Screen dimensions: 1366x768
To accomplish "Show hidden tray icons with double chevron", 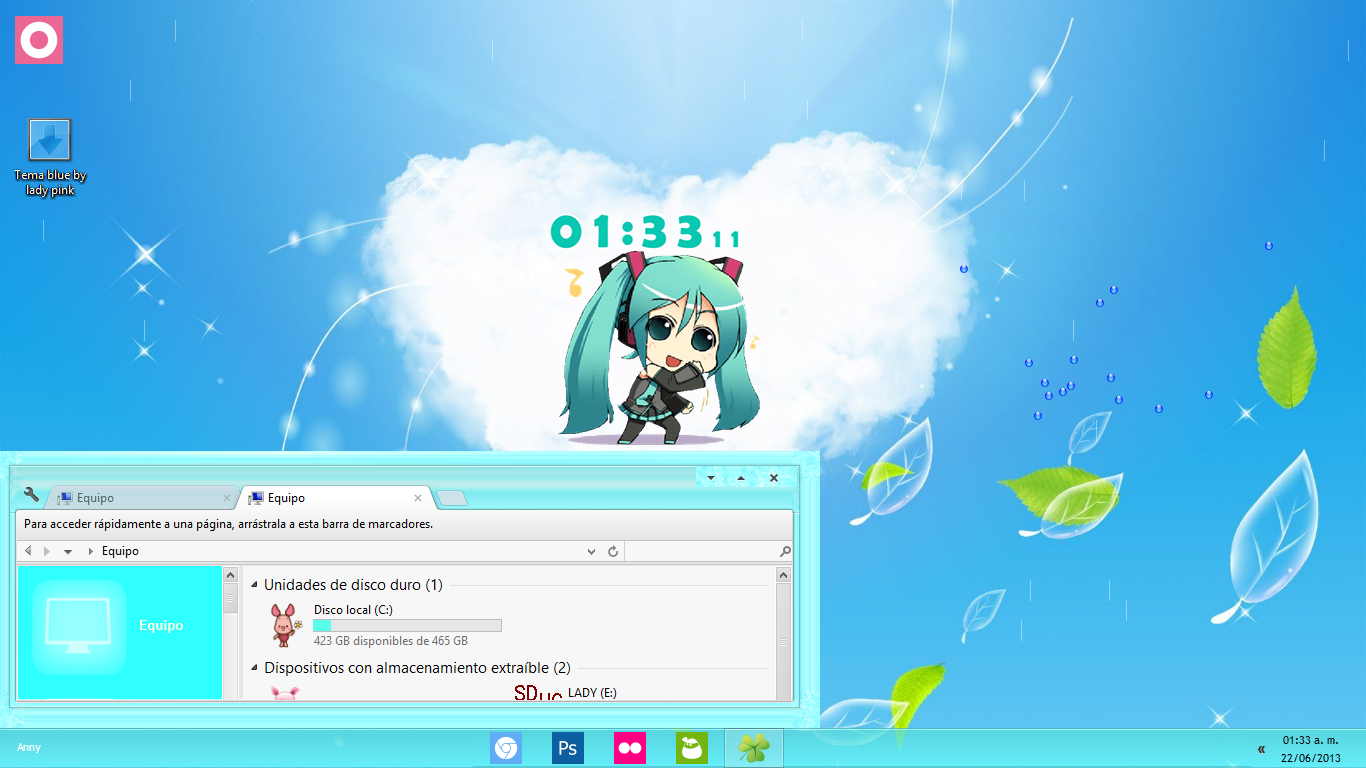I will [1261, 748].
